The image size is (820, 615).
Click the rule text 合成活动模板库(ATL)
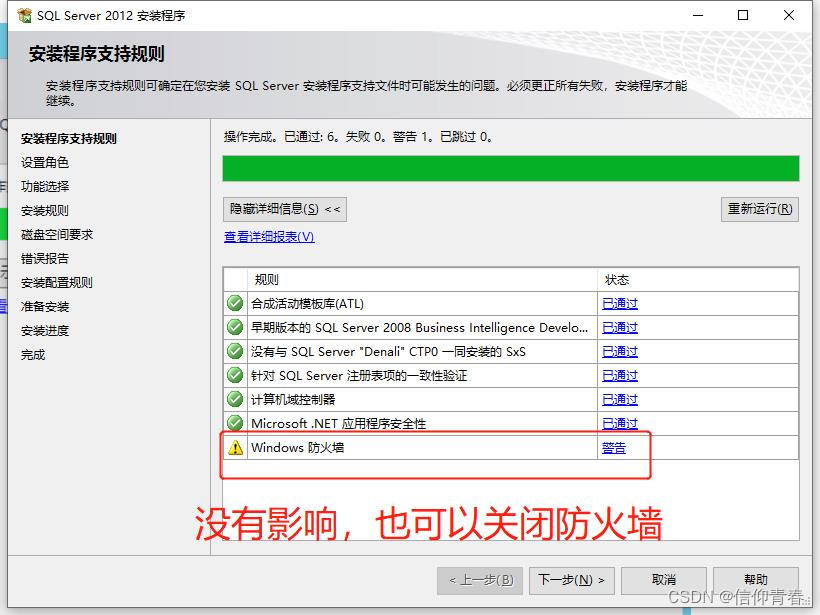pyautogui.click(x=308, y=304)
